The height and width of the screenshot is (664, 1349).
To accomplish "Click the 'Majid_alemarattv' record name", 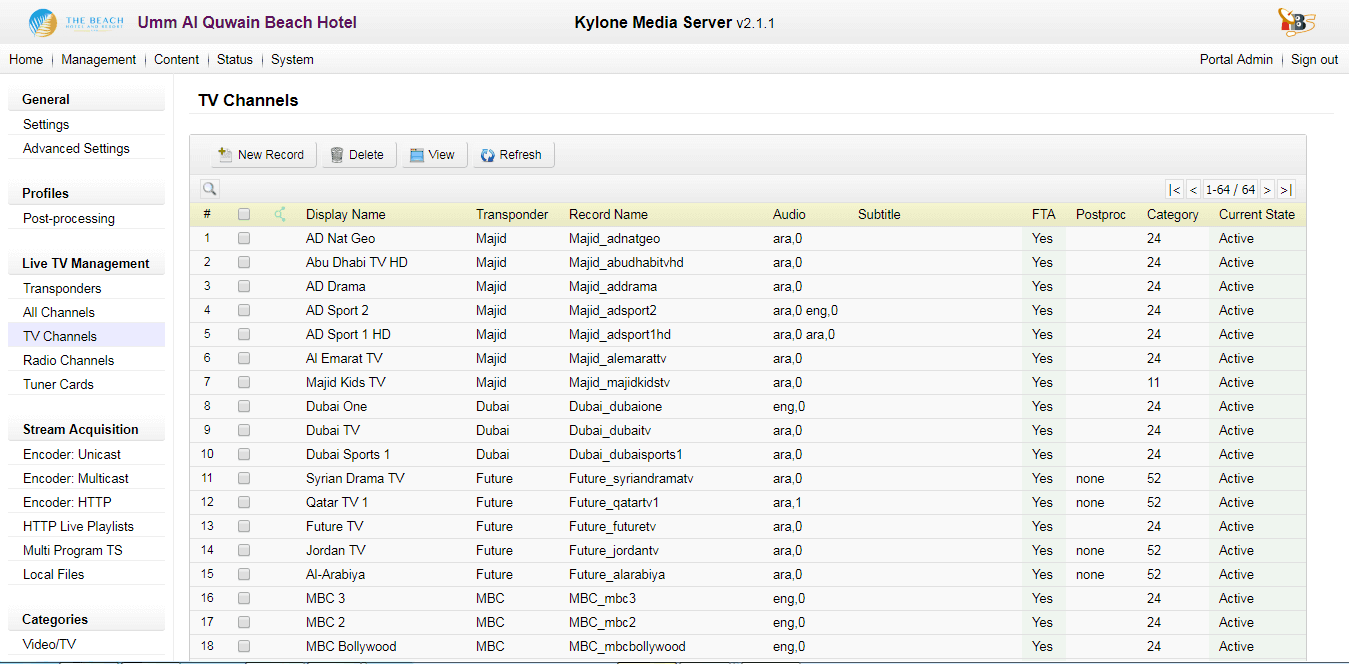I will [x=618, y=358].
